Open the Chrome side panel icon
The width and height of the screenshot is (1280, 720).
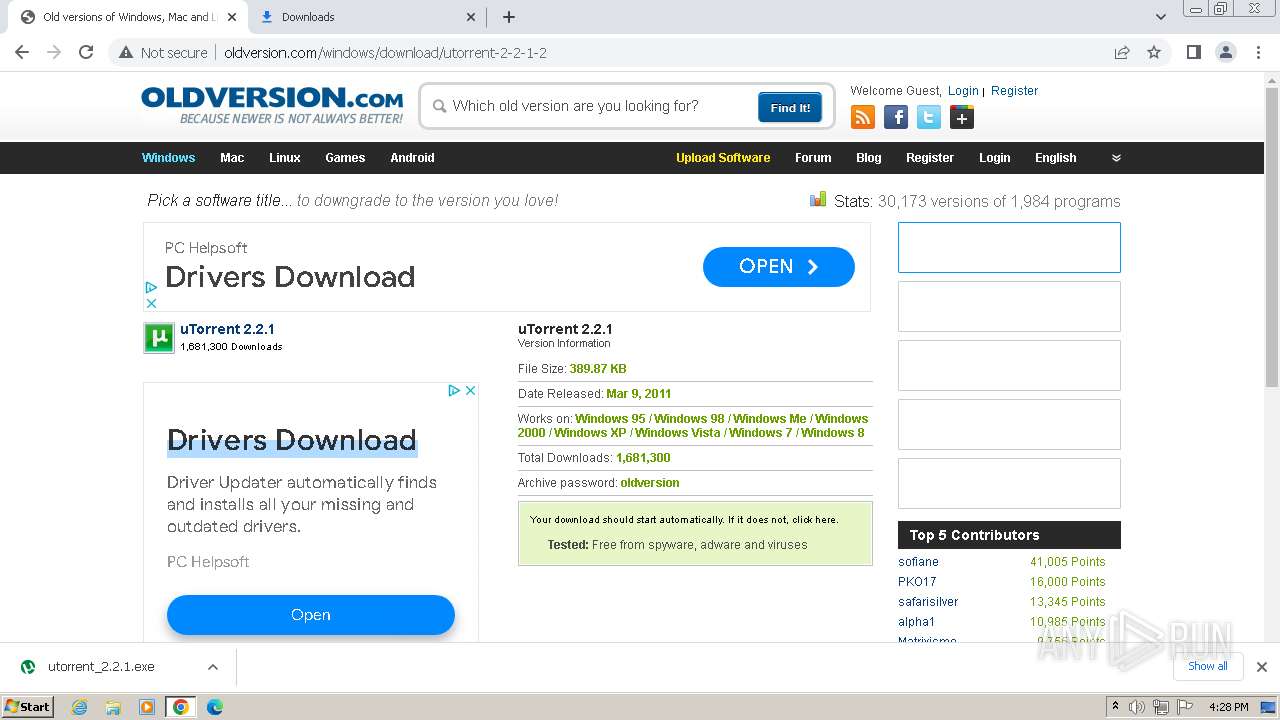pos(1193,53)
